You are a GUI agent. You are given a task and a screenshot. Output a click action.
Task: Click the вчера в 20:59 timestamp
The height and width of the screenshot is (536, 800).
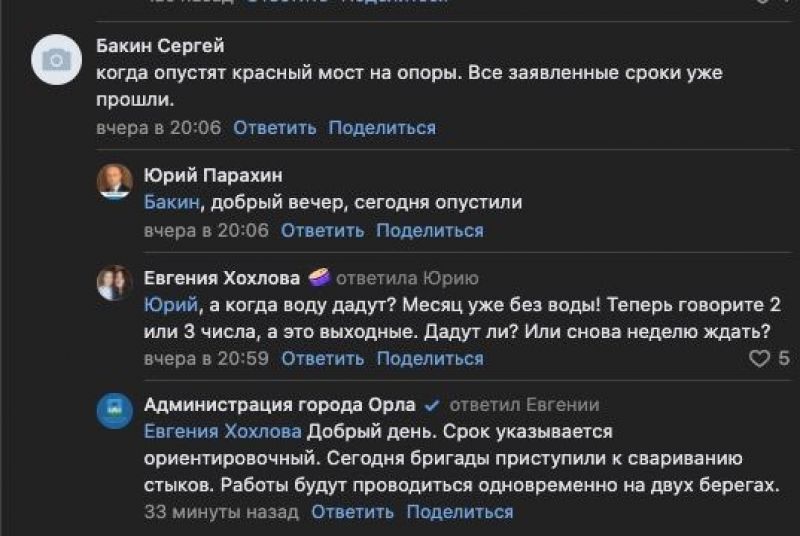coord(206,359)
